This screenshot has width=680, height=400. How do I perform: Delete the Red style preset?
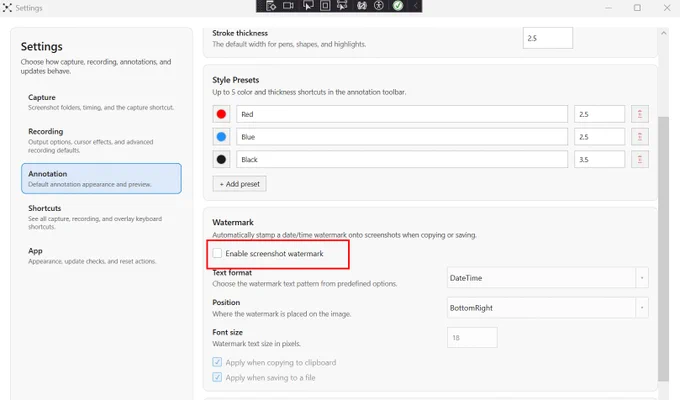[x=640, y=114]
